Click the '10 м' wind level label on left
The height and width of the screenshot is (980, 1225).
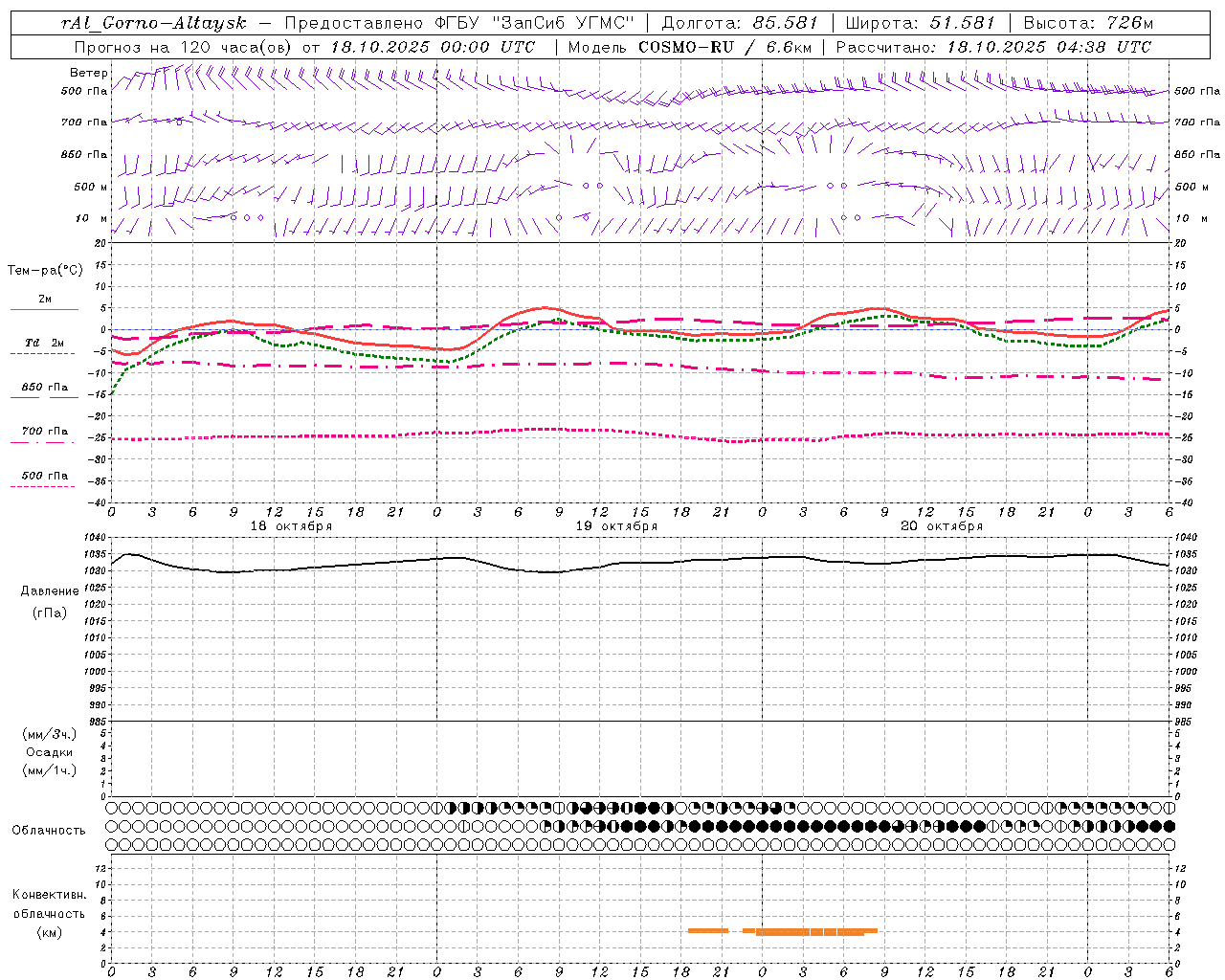(91, 218)
